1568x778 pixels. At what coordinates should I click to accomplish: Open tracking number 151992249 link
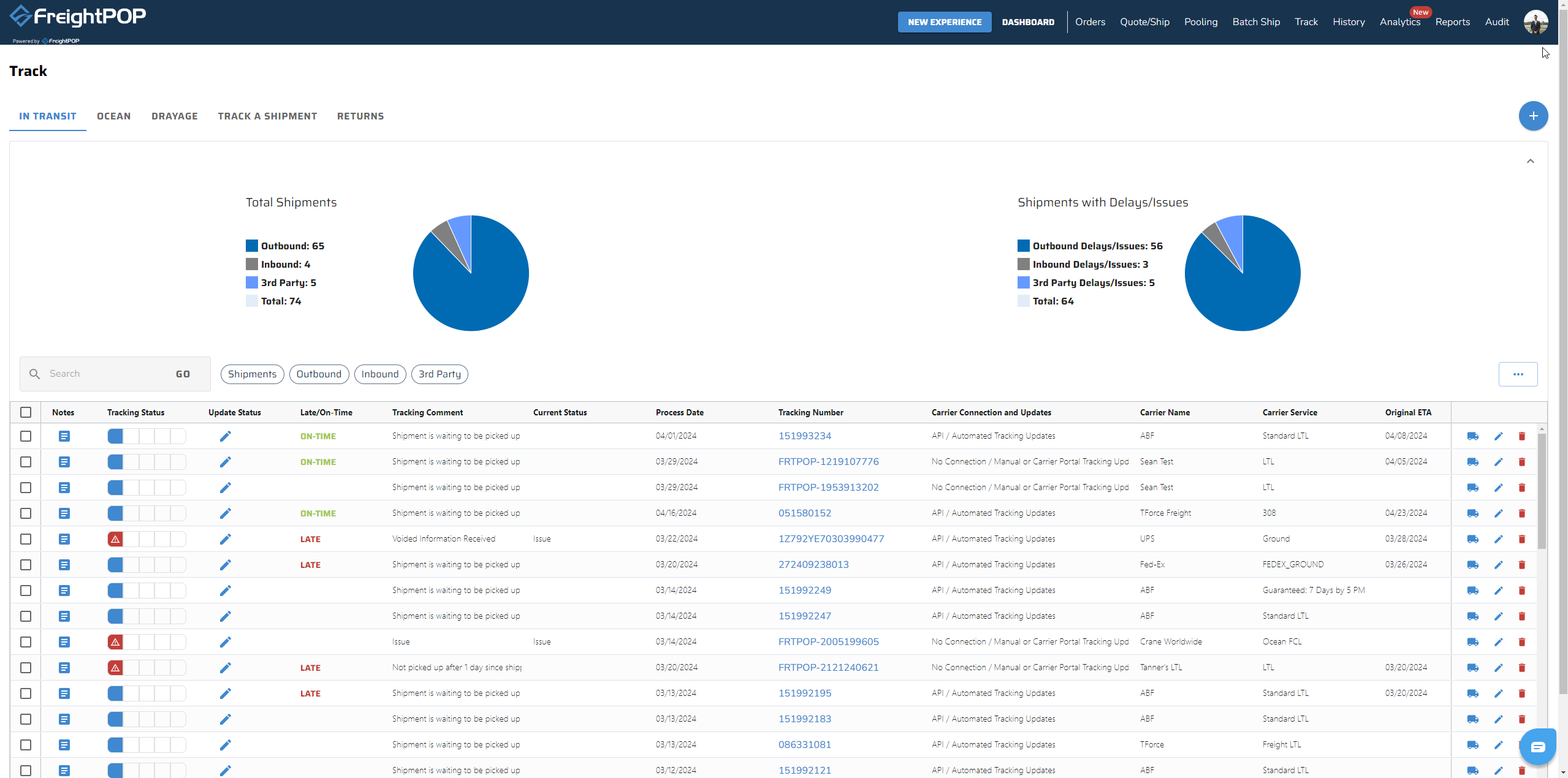tap(804, 591)
